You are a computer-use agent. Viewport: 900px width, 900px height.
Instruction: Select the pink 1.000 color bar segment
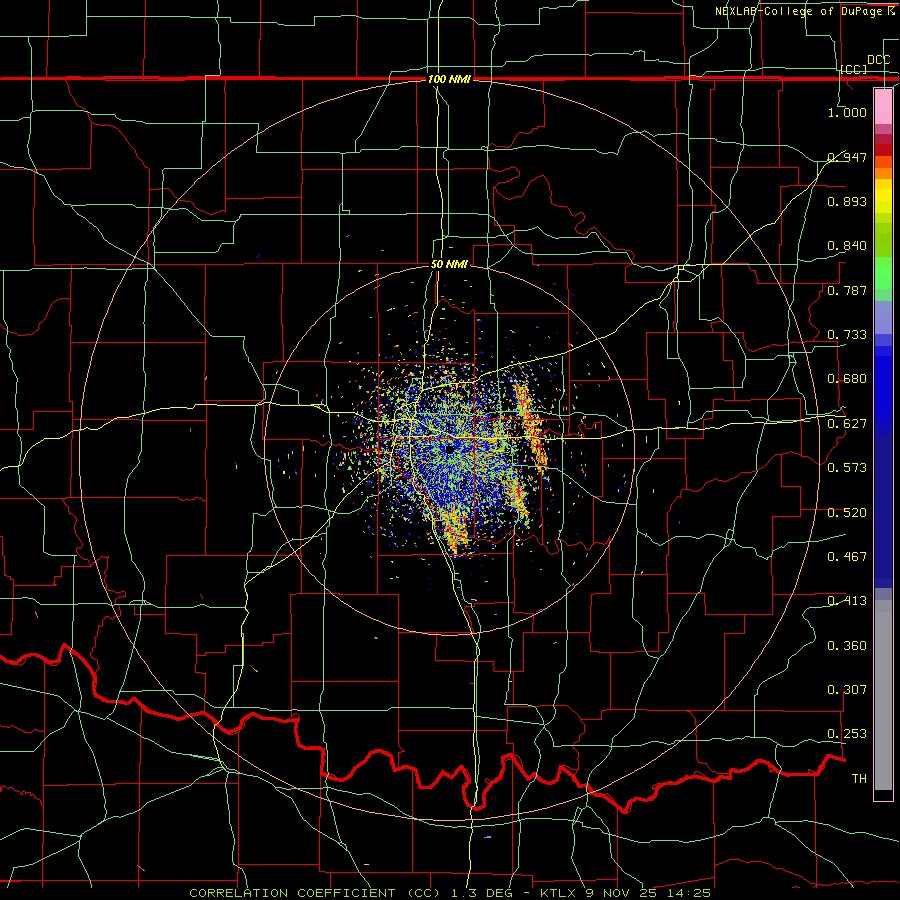click(x=883, y=106)
